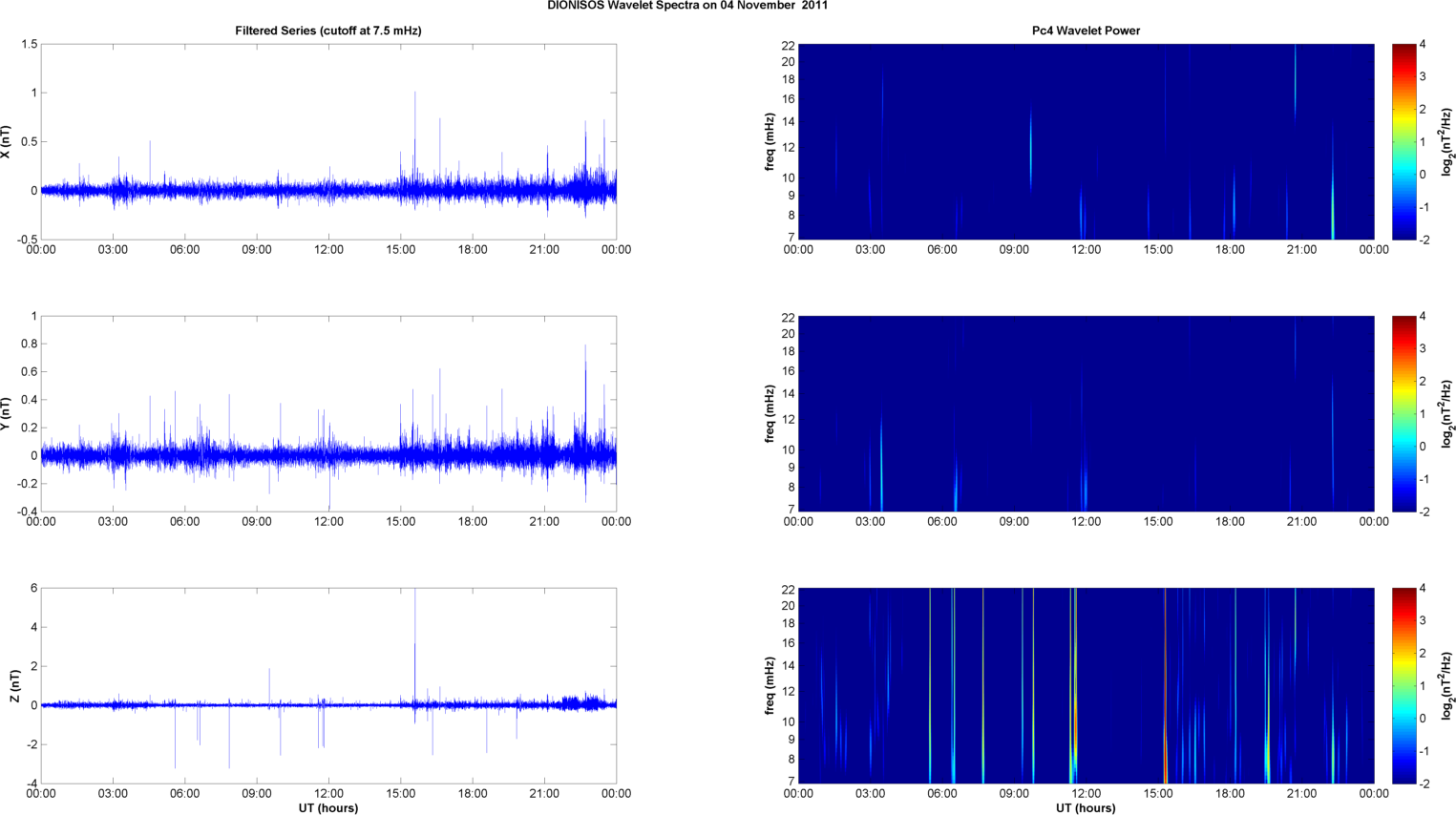Click the freq (mHz) label of bottom spectrogram
Screen dimensions: 1456x815
coord(770,686)
